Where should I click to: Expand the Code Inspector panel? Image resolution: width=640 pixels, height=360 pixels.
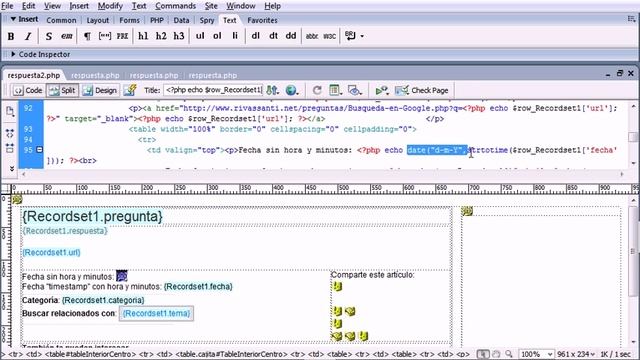coord(13,54)
